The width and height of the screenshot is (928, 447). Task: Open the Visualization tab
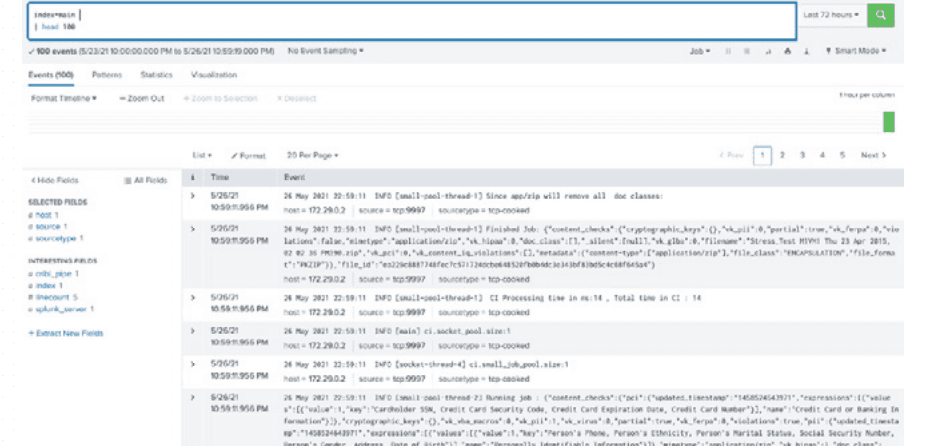214,75
